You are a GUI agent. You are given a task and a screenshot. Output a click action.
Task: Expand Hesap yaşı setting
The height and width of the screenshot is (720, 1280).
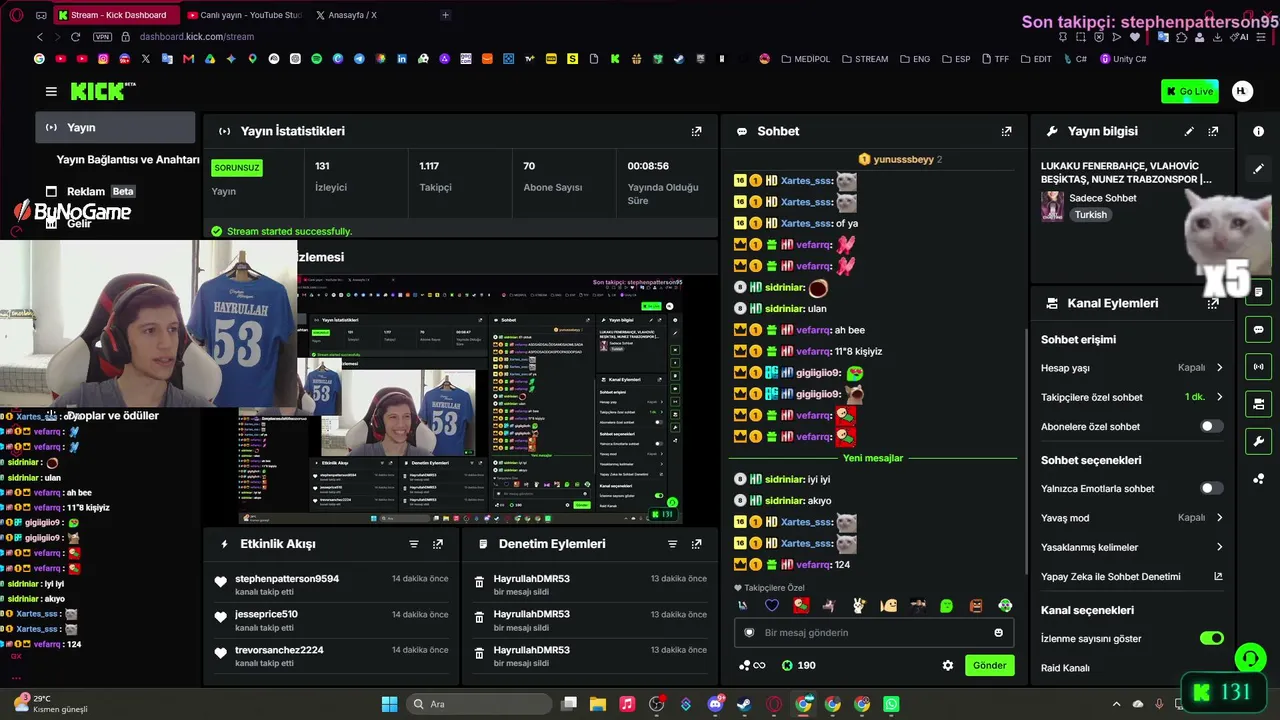[x=1132, y=368]
